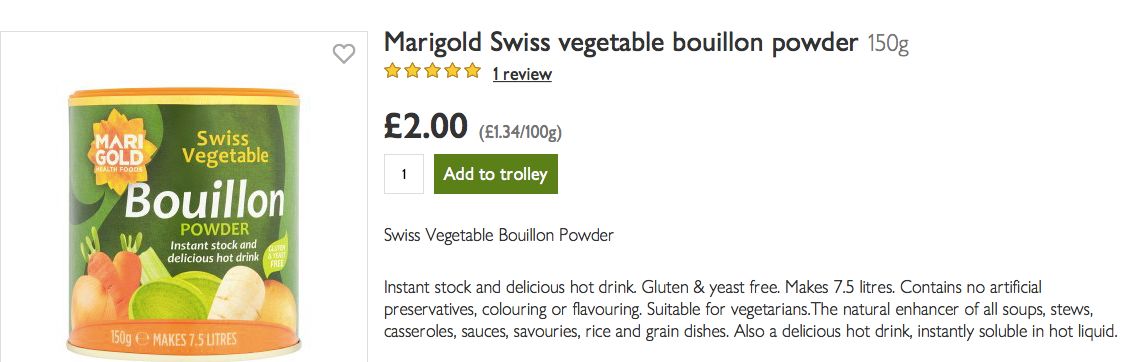This screenshot has width=1133, height=362.
Task: Click the Swiss Vegetable Bouillon Powder subtitle text
Action: tap(499, 235)
